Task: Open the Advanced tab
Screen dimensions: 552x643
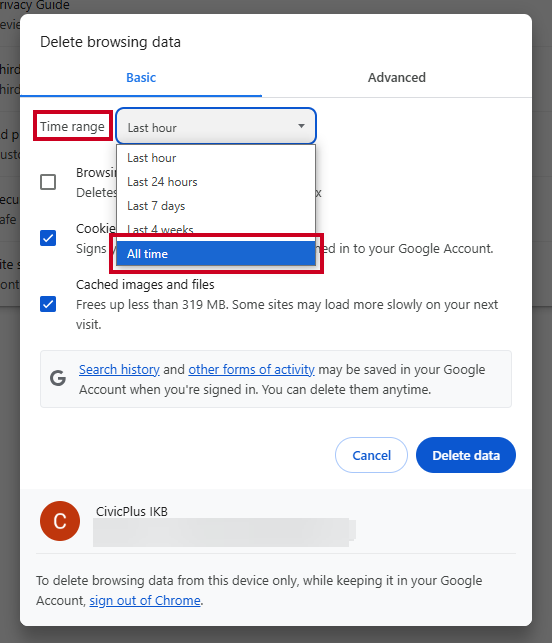Action: click(397, 78)
